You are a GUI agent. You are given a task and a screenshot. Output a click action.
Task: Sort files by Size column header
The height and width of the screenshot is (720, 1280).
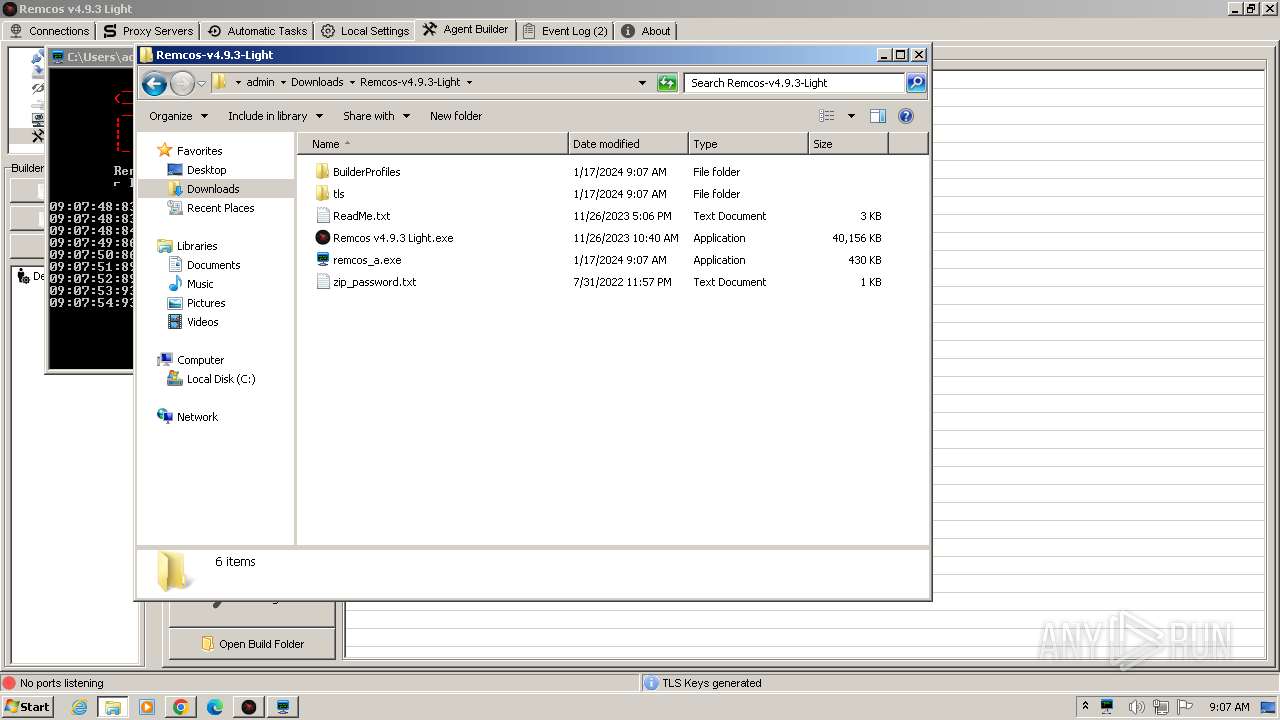(x=848, y=144)
